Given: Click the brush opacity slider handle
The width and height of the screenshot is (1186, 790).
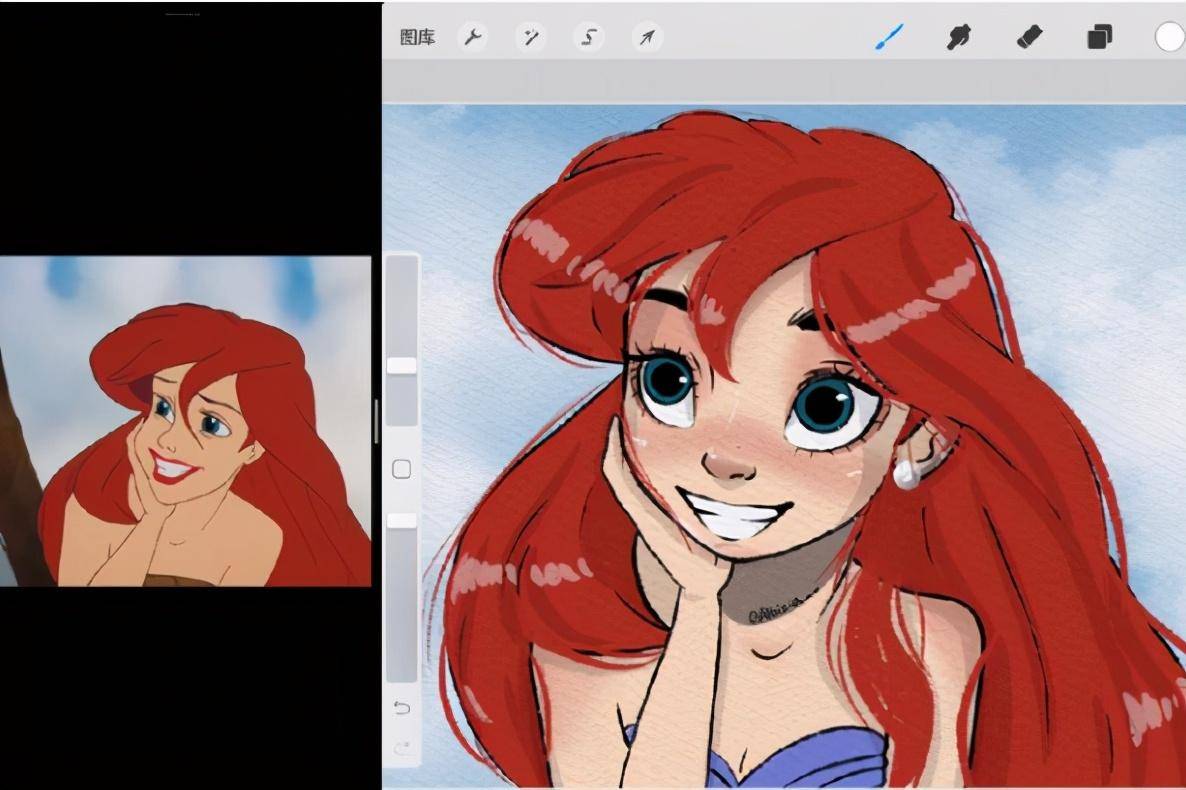Looking at the screenshot, I should coord(402,520).
